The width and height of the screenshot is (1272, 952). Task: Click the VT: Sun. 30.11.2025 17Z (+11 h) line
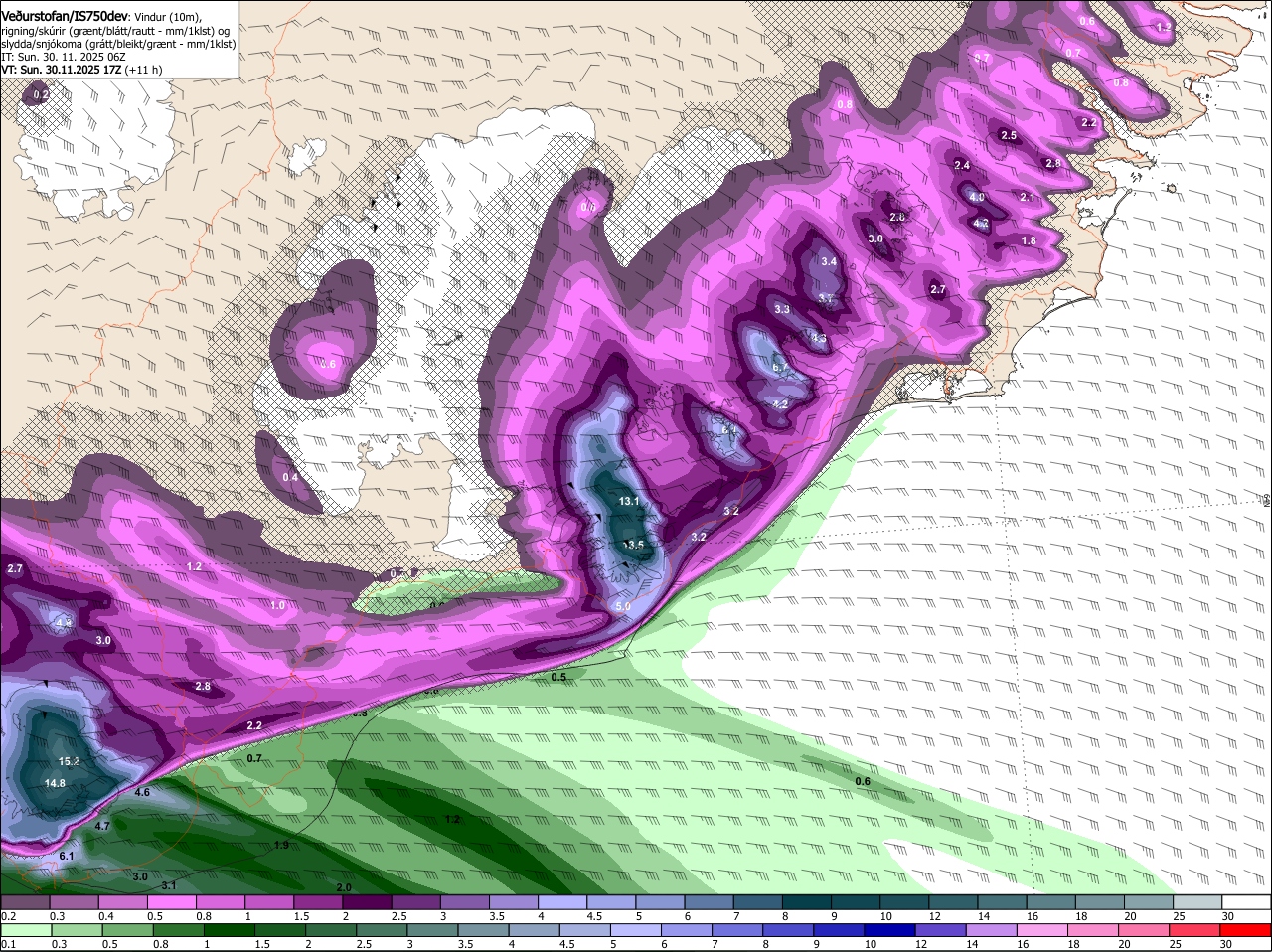pos(81,70)
